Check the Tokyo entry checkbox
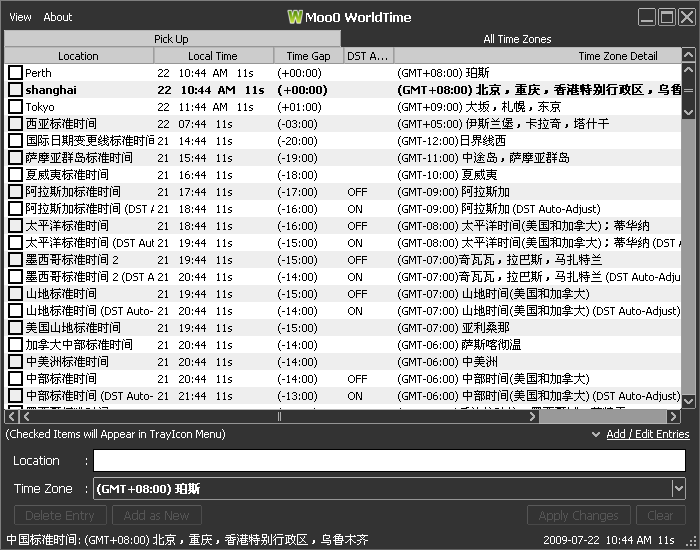 [15, 107]
